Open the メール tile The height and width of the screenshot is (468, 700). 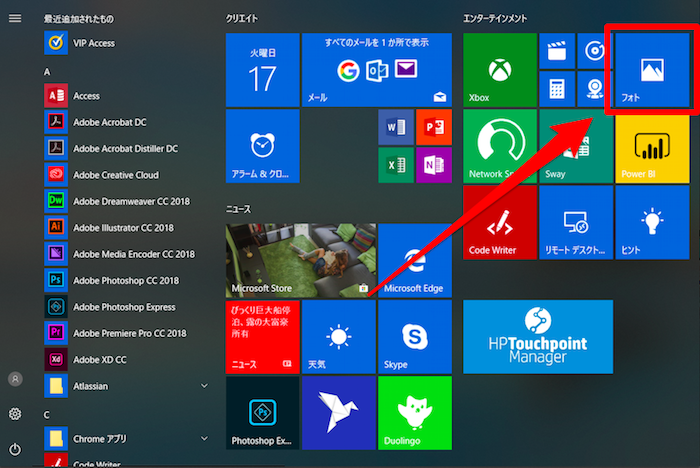(377, 70)
